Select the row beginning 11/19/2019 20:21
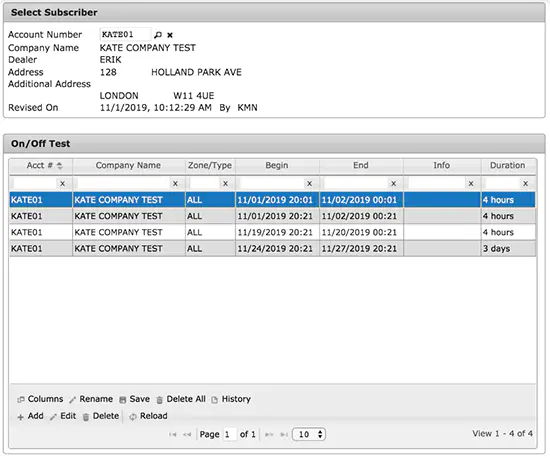Screen dimensions: 550x458 coord(273,232)
